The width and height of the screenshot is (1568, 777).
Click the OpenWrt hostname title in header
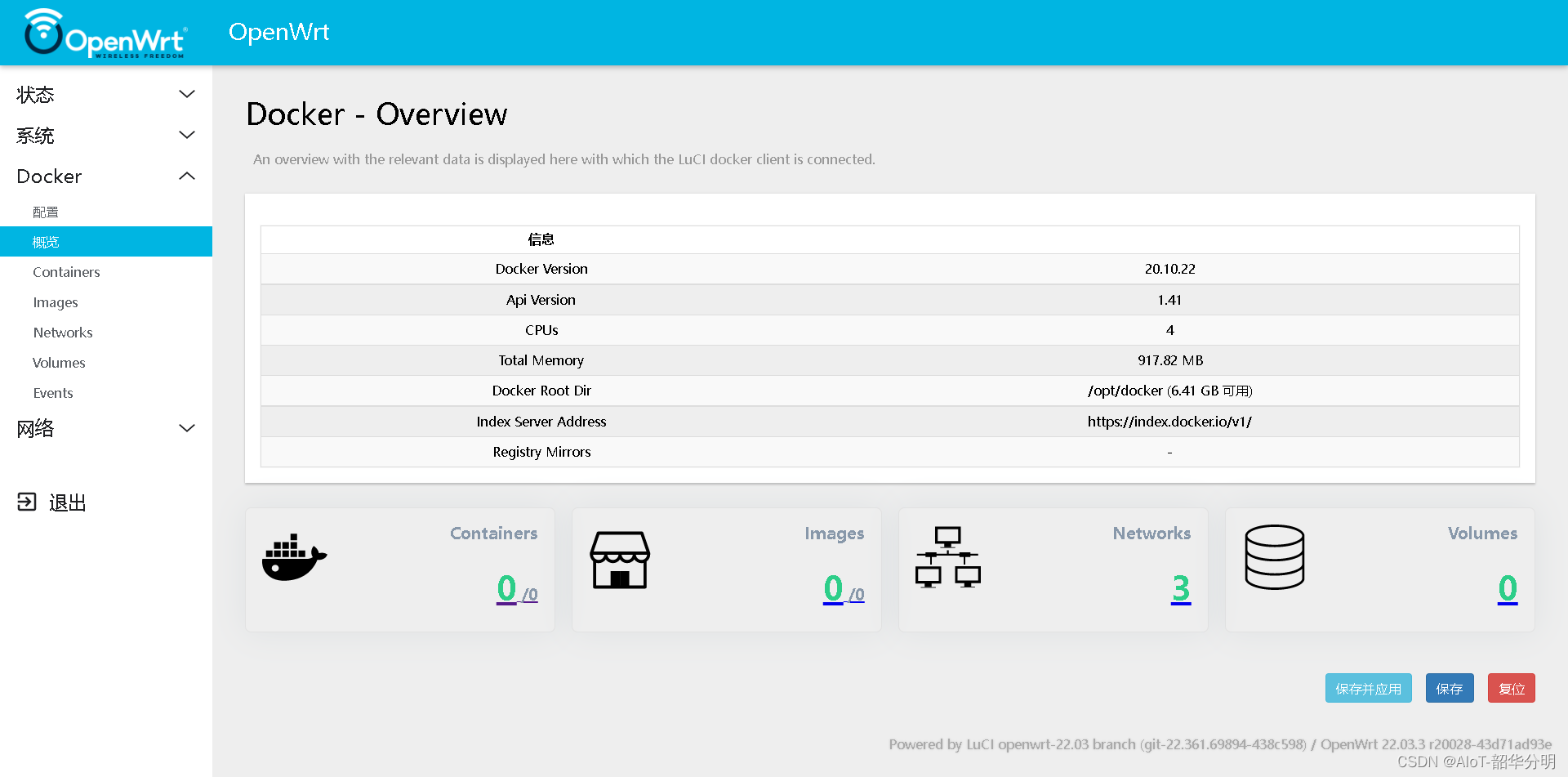point(278,32)
